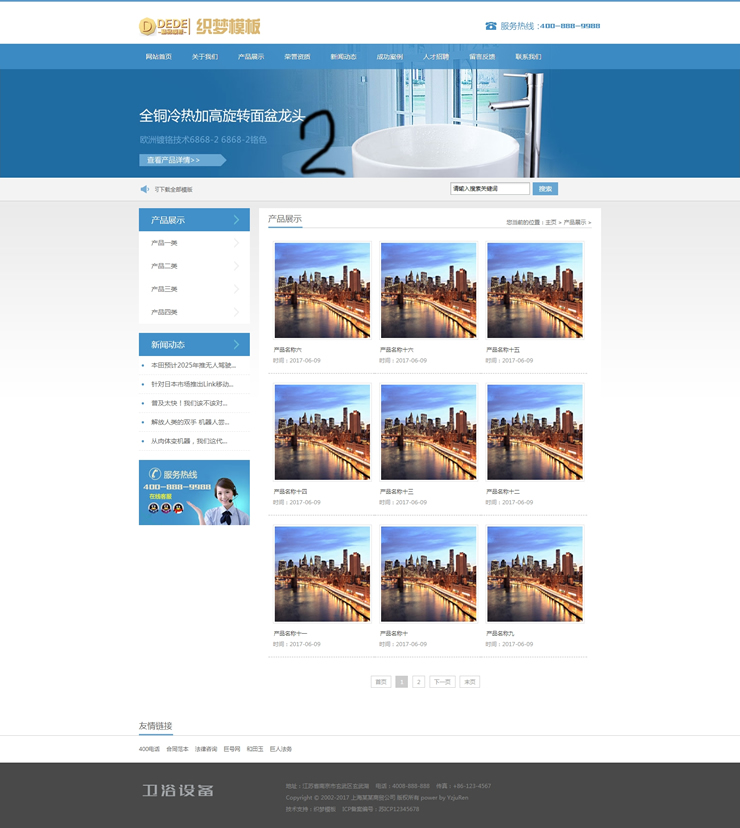Screen dimensions: 740x828
Task: Click the 下一页 next page button
Action: [x=442, y=682]
